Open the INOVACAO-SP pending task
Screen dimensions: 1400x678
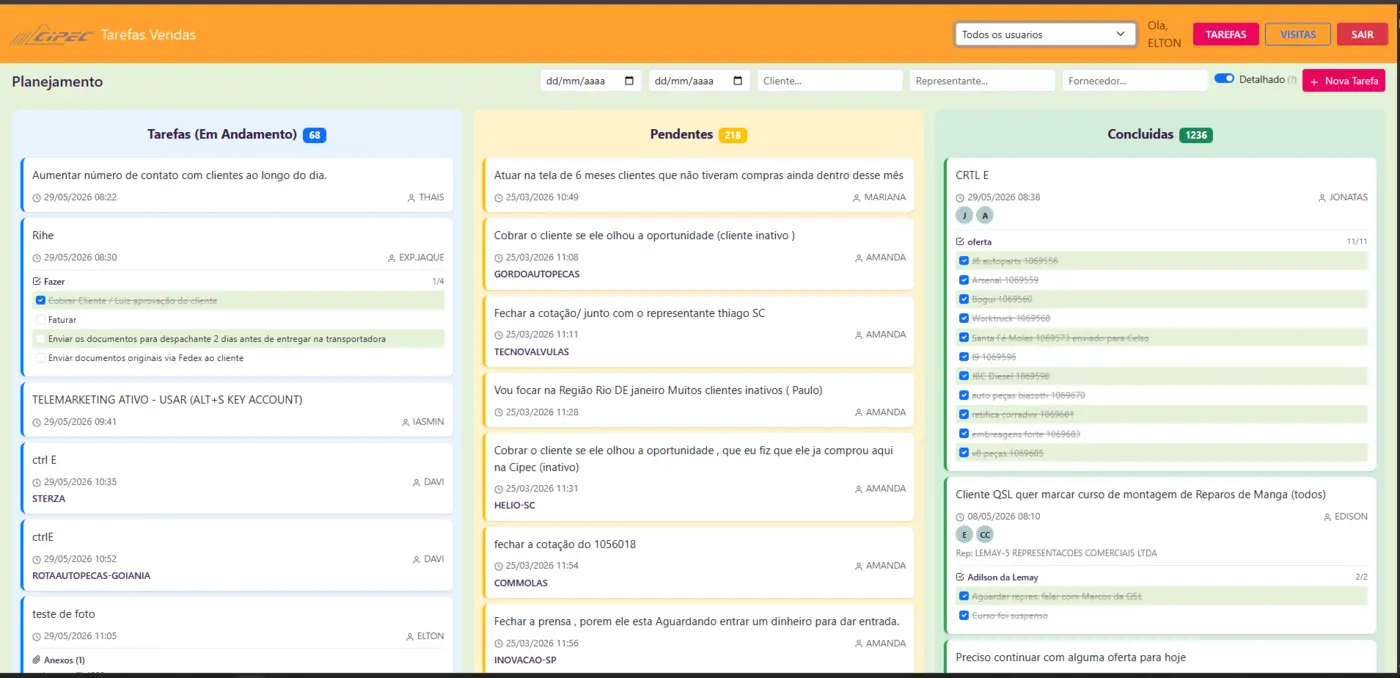click(x=698, y=639)
